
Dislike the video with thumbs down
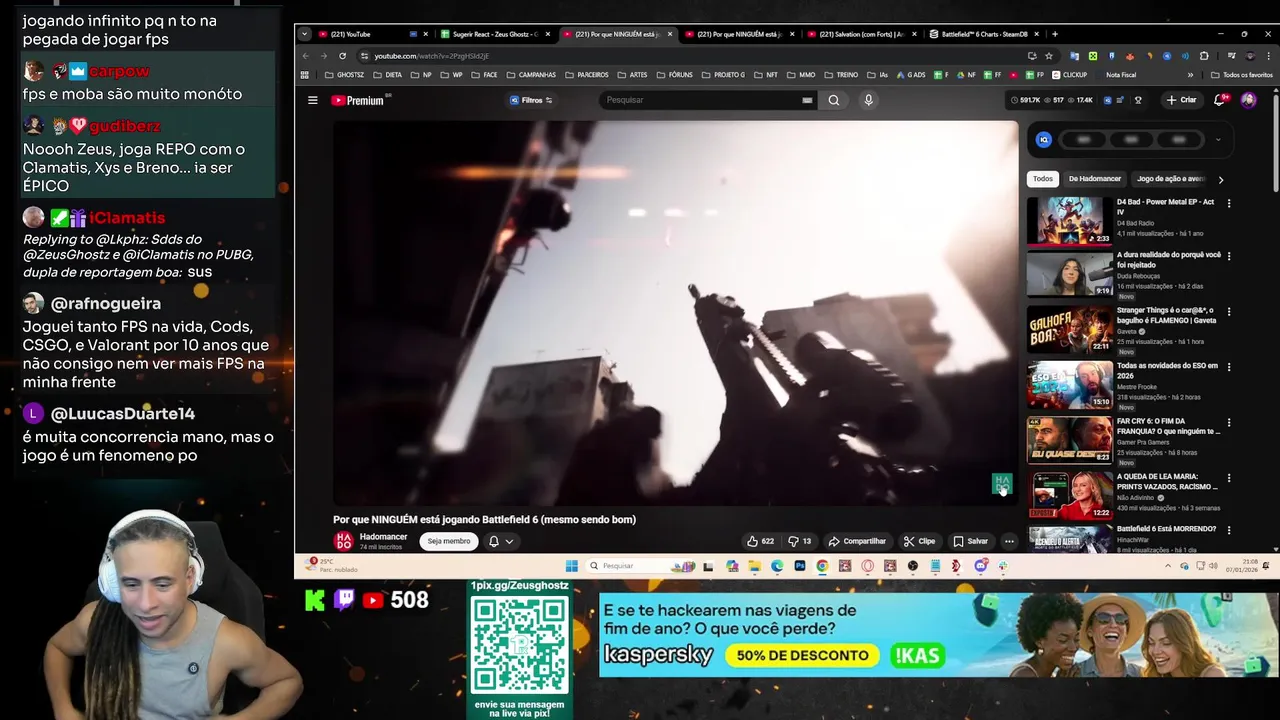coord(799,541)
